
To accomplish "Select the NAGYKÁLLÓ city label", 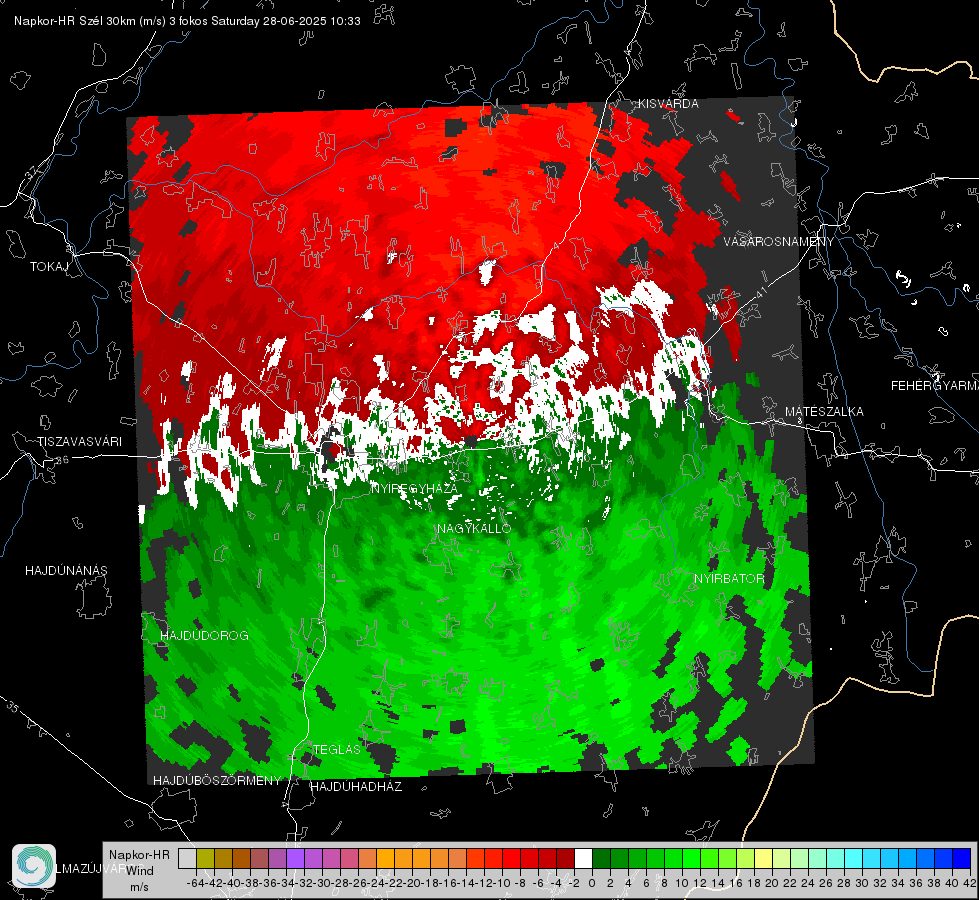I will pos(474,528).
